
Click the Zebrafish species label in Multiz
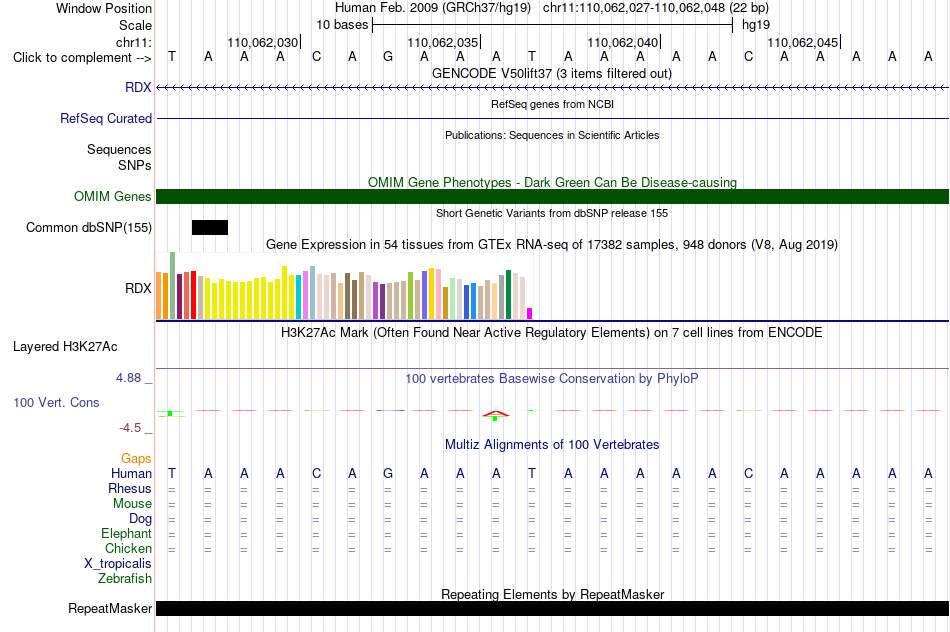(x=125, y=578)
